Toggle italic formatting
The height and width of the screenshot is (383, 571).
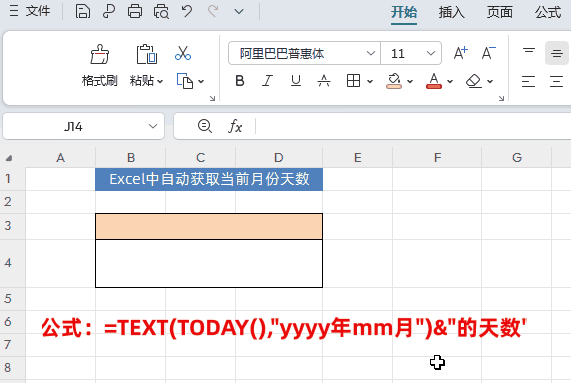pyautogui.click(x=267, y=81)
